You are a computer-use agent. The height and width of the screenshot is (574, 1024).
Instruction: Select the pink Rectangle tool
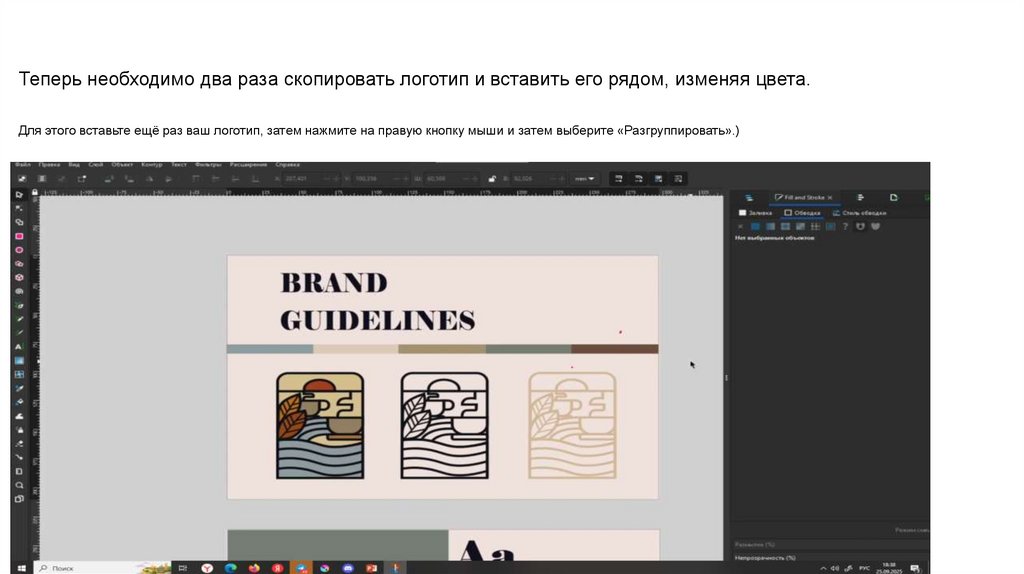tap(19, 236)
